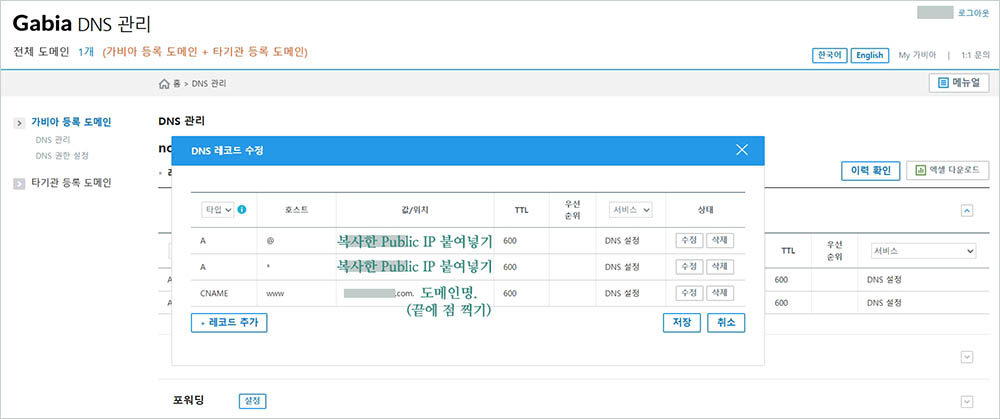This screenshot has width=1000, height=419.
Task: Click the 1개 domain count link
Action: coord(85,52)
